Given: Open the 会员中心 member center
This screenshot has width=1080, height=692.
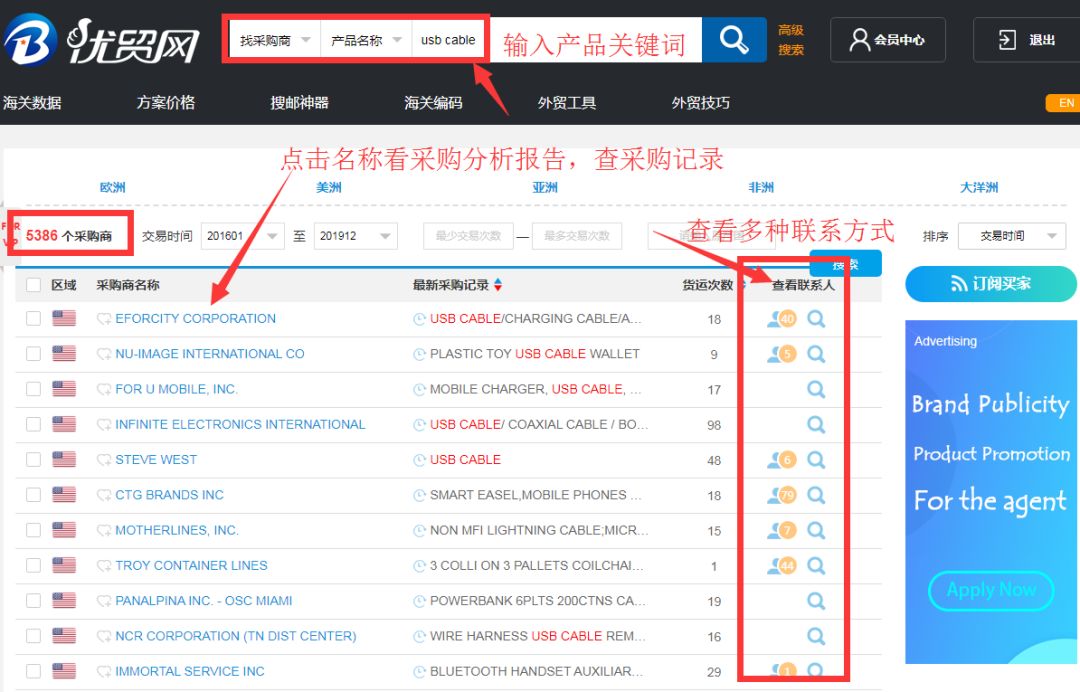Looking at the screenshot, I should tap(888, 39).
